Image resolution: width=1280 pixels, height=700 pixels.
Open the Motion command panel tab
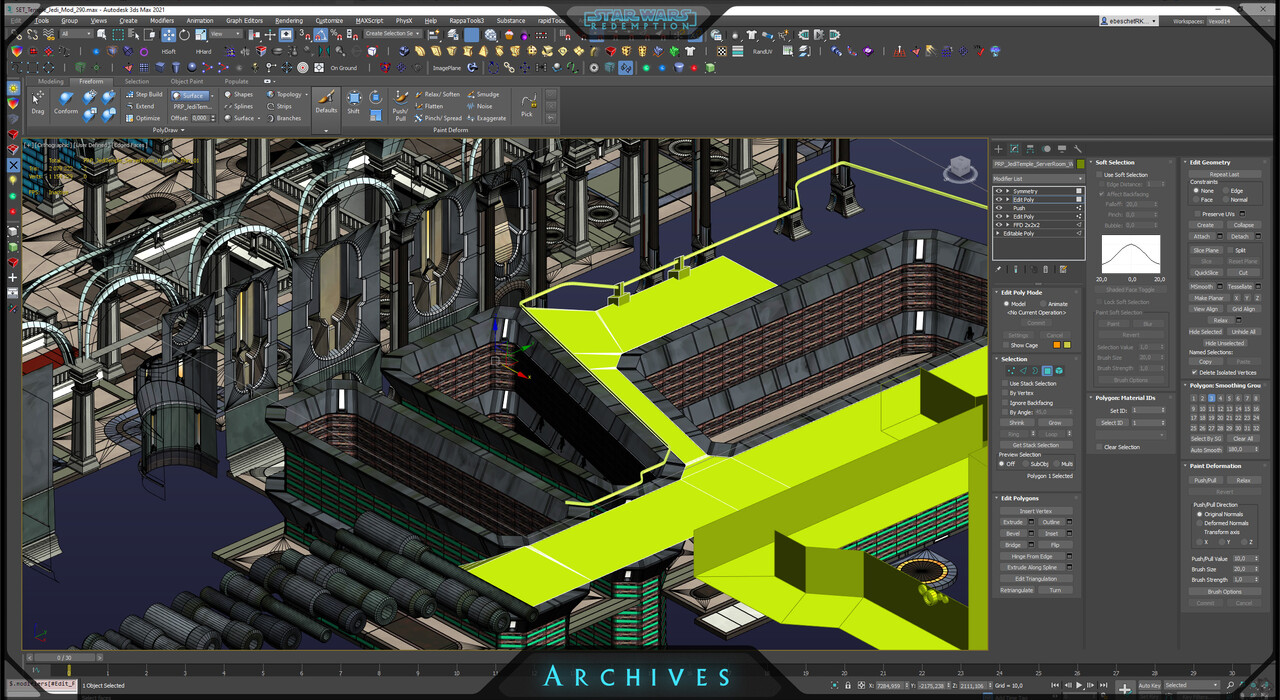pyautogui.click(x=1046, y=148)
